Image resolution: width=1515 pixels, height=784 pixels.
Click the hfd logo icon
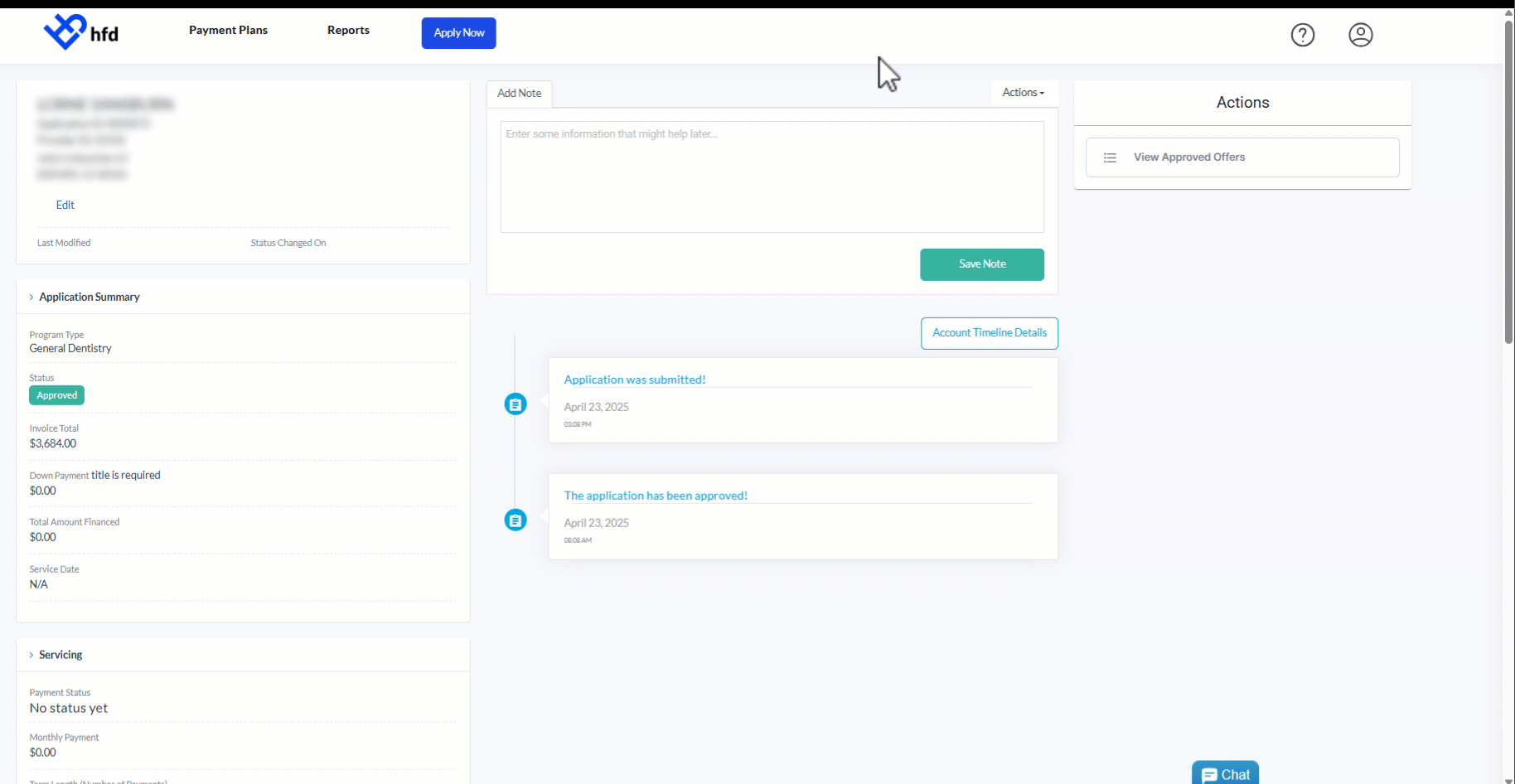65,32
